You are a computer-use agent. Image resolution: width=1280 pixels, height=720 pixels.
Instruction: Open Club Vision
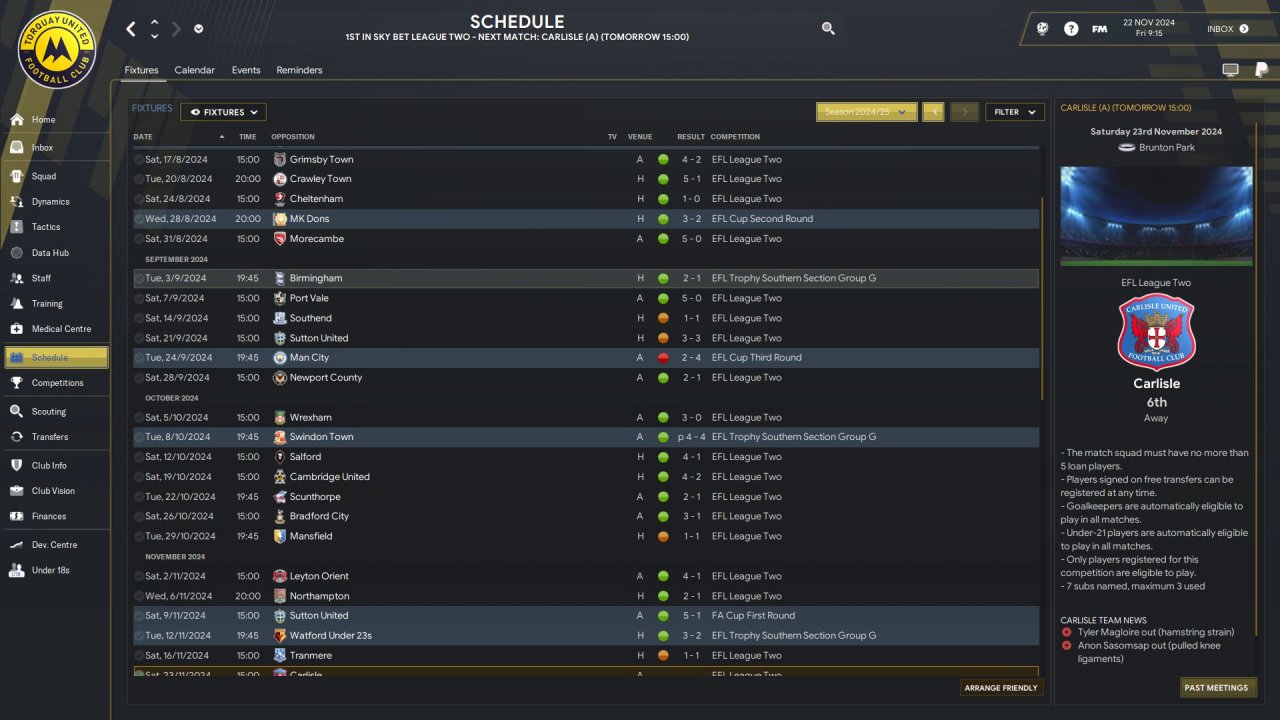55,491
